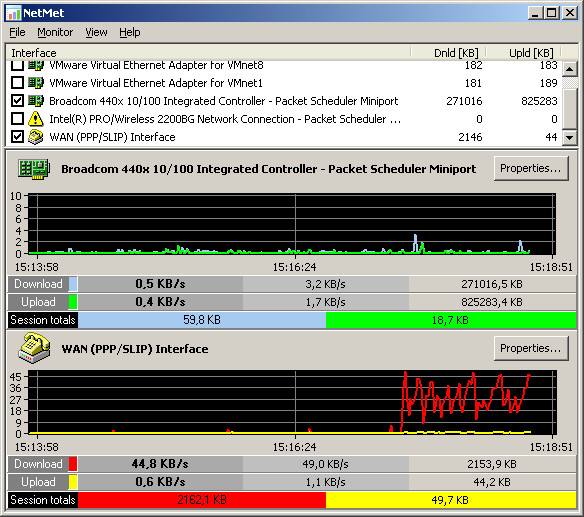Click WAN current download 44,8 KB/s

pyautogui.click(x=161, y=464)
